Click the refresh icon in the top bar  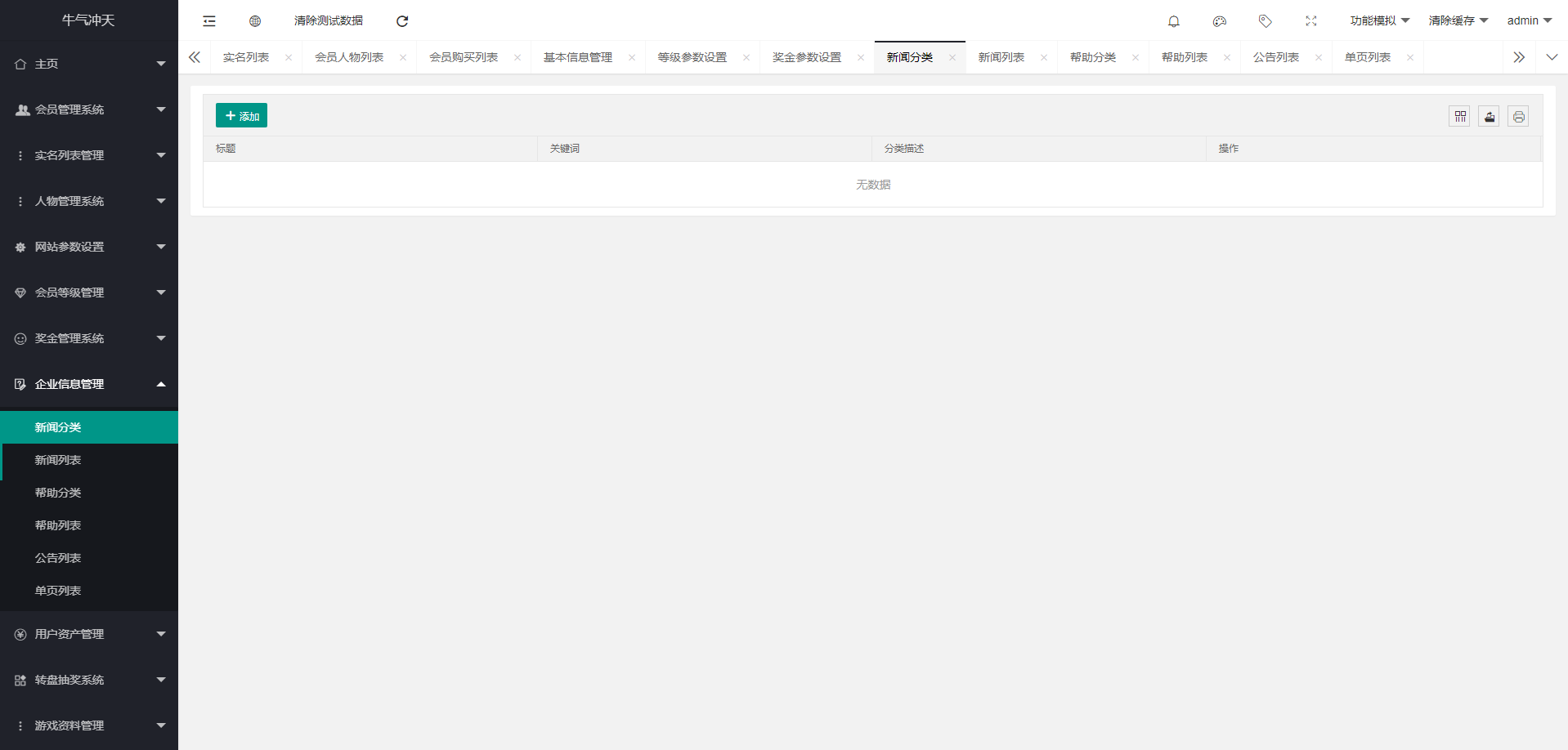pyautogui.click(x=401, y=20)
